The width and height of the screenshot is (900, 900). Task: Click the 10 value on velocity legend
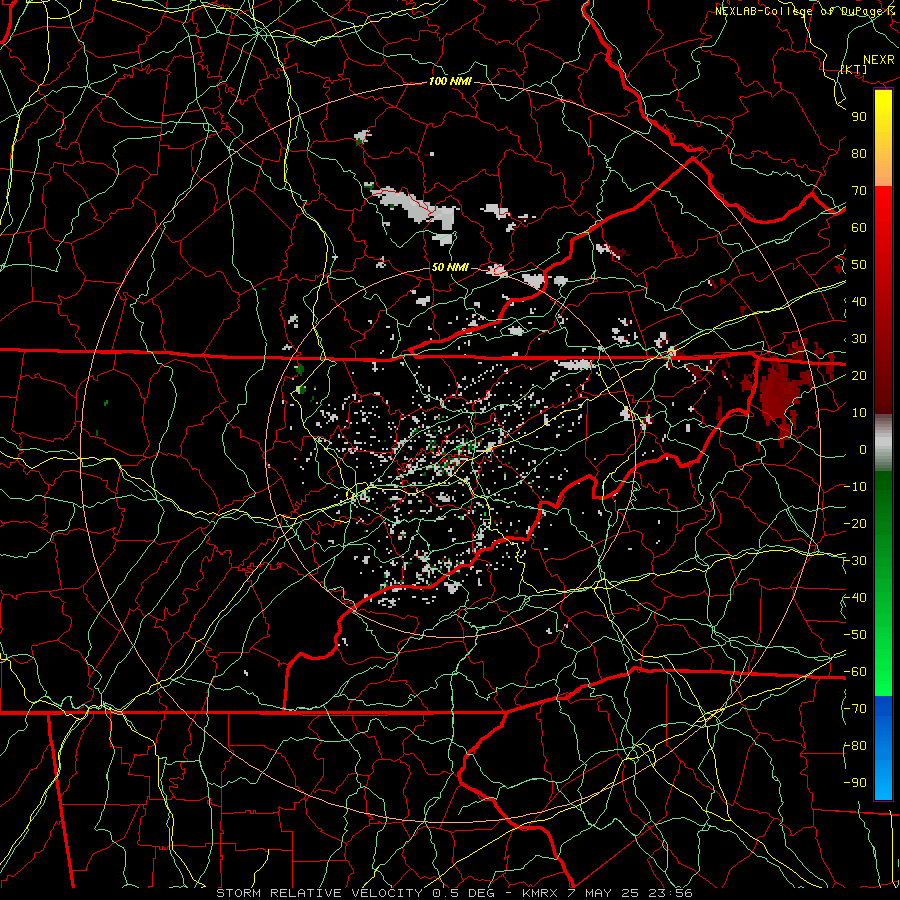pyautogui.click(x=859, y=413)
